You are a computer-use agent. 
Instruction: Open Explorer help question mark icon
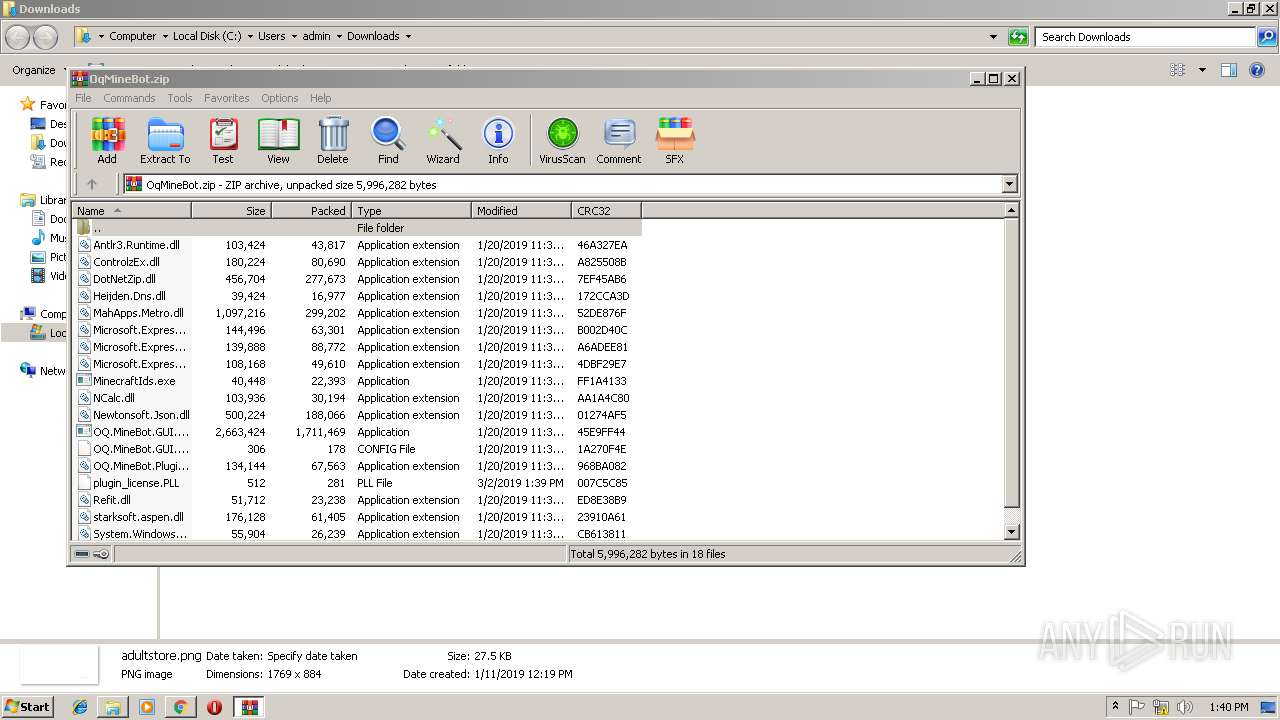pyautogui.click(x=1257, y=70)
